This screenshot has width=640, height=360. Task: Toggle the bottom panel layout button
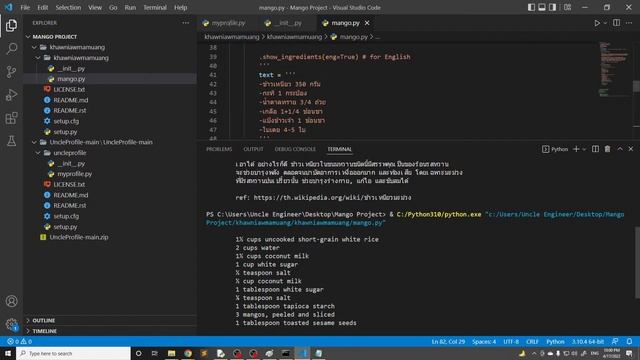coord(542,7)
